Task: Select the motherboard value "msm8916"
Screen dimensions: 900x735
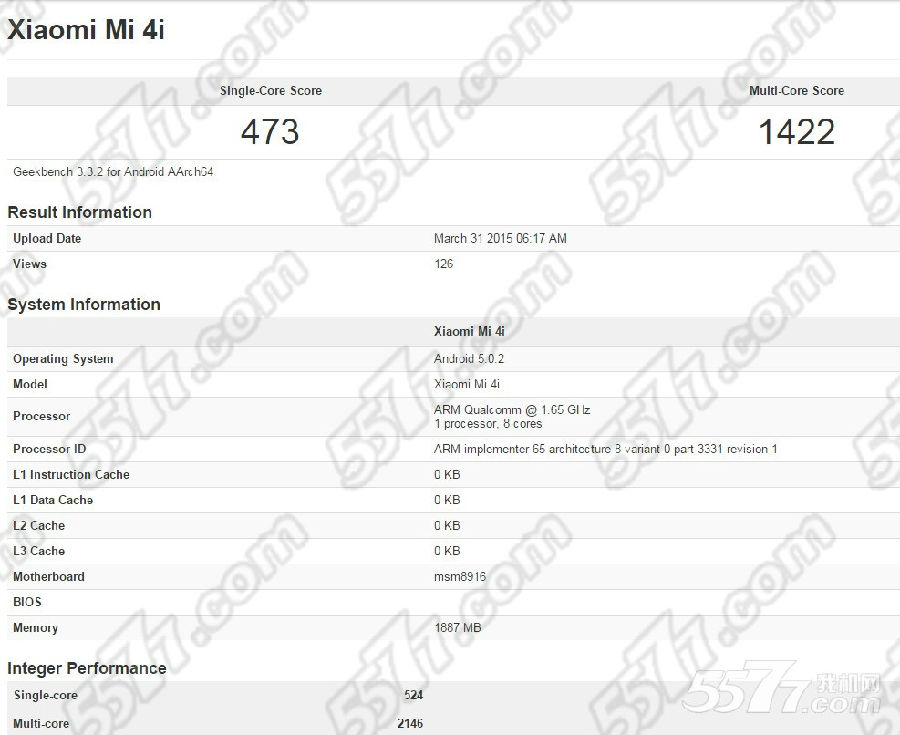Action: [x=460, y=577]
